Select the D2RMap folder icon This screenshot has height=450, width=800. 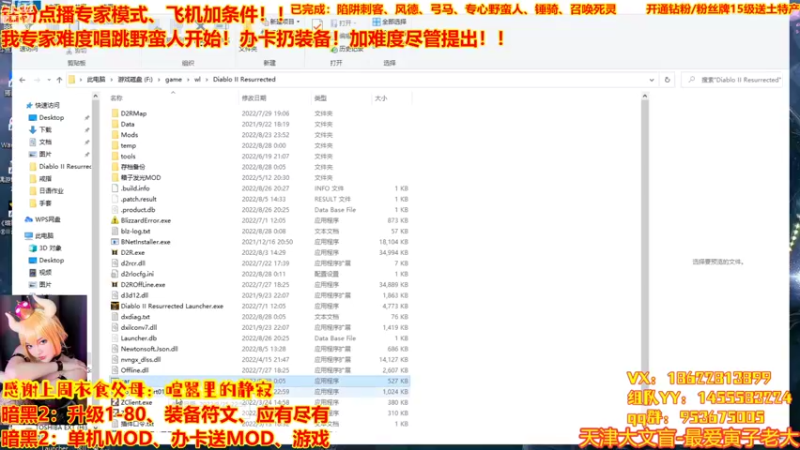click(115, 113)
